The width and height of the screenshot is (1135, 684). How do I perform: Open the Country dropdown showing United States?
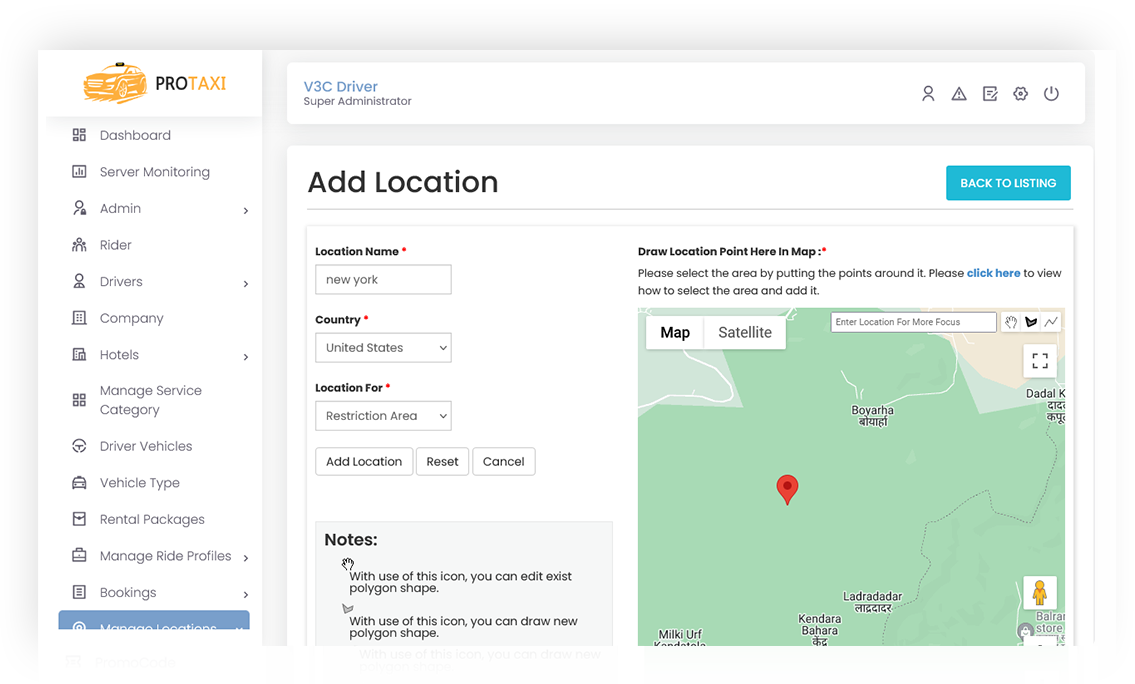click(383, 347)
